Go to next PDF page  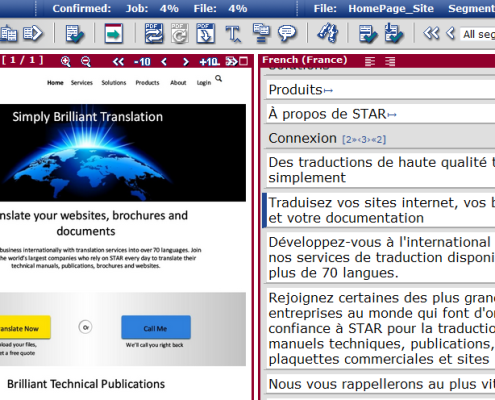click(186, 62)
